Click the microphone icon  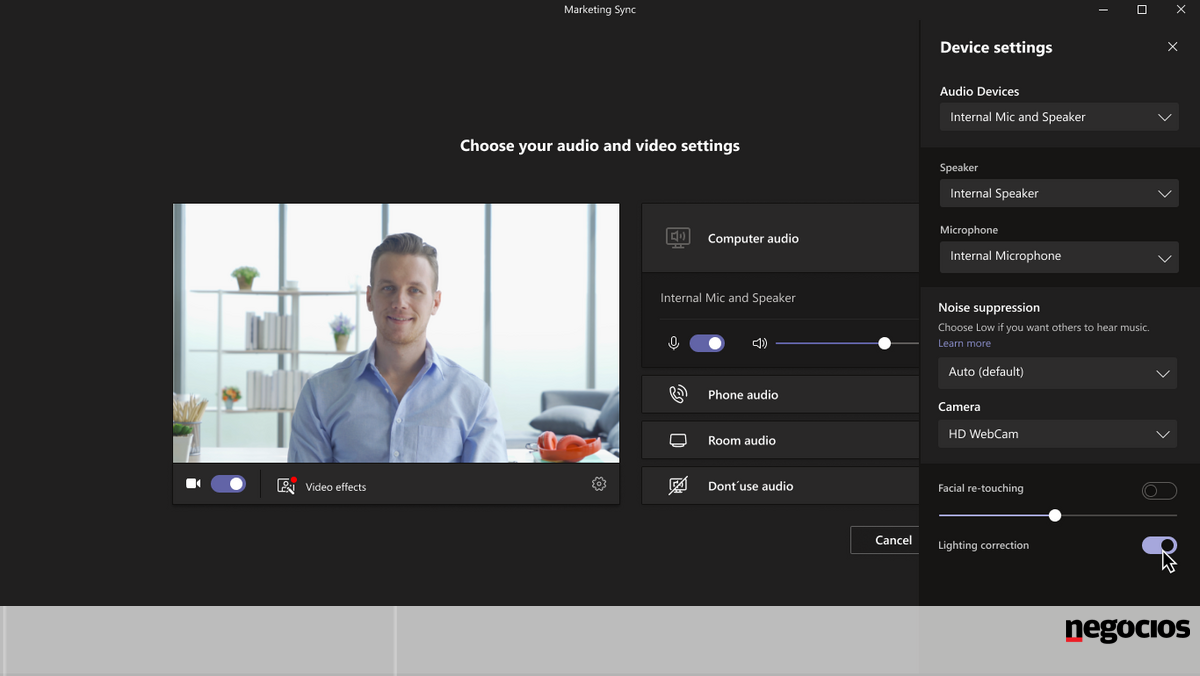coord(674,343)
